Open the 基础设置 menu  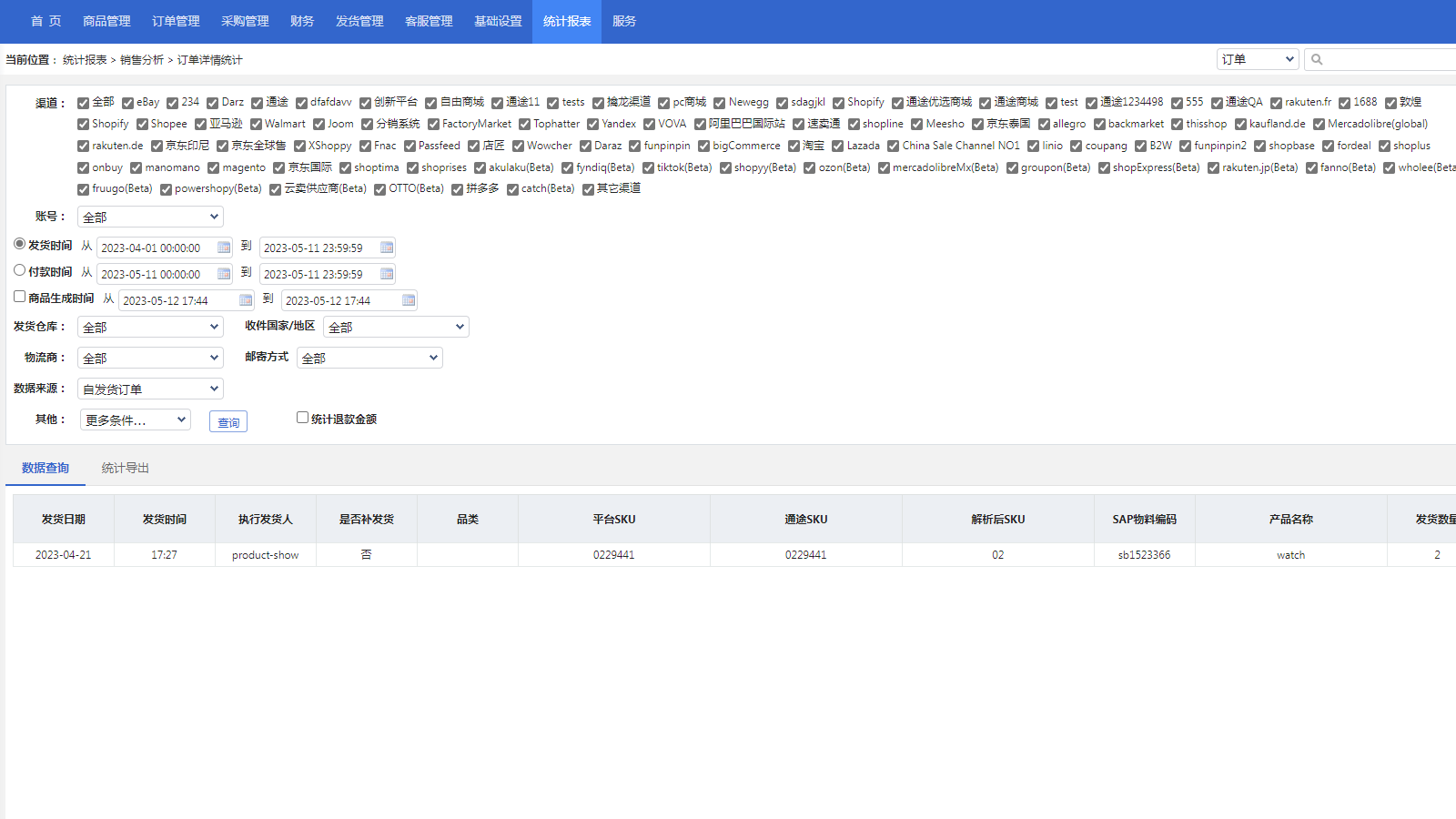click(498, 21)
